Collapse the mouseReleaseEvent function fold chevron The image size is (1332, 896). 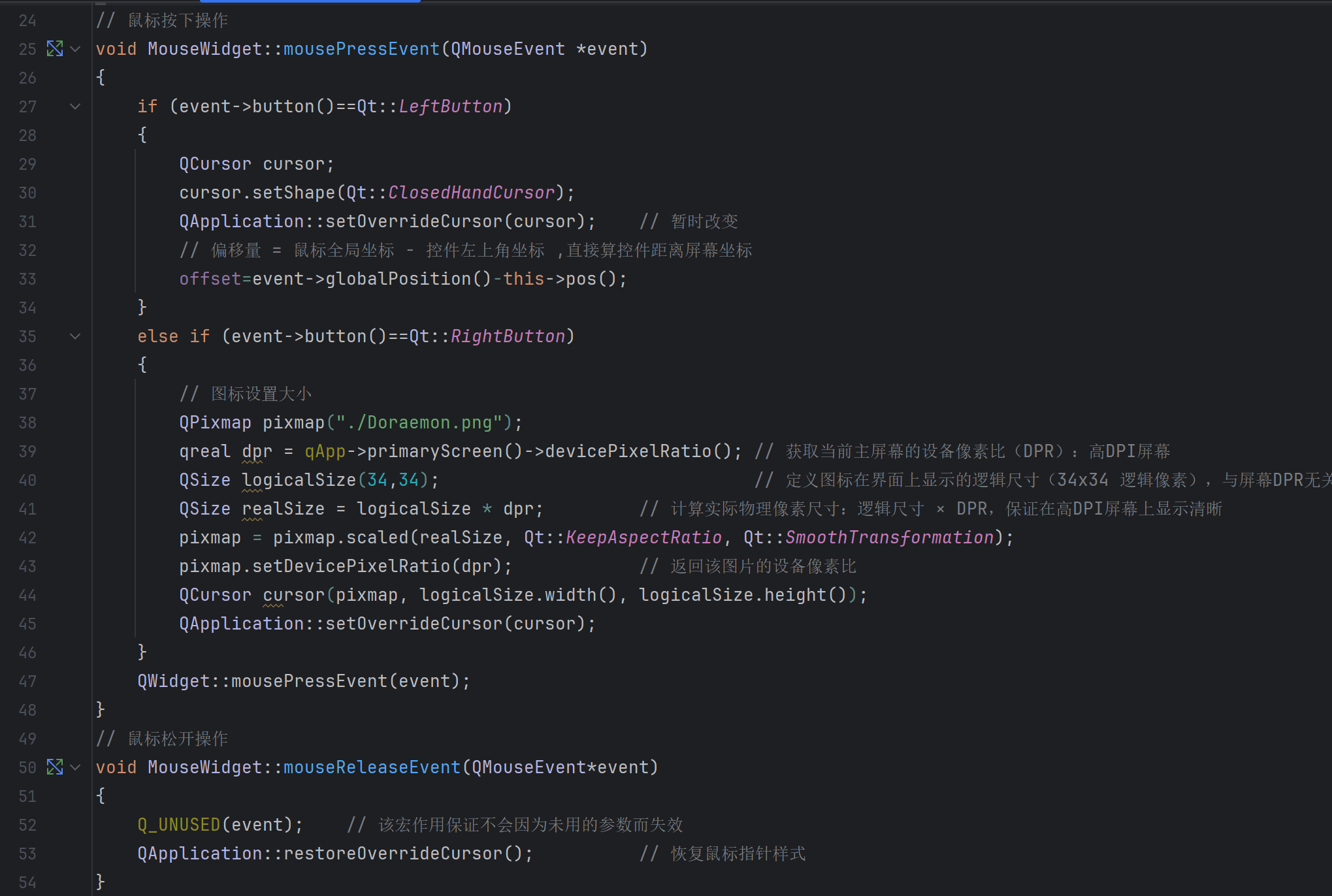click(76, 767)
